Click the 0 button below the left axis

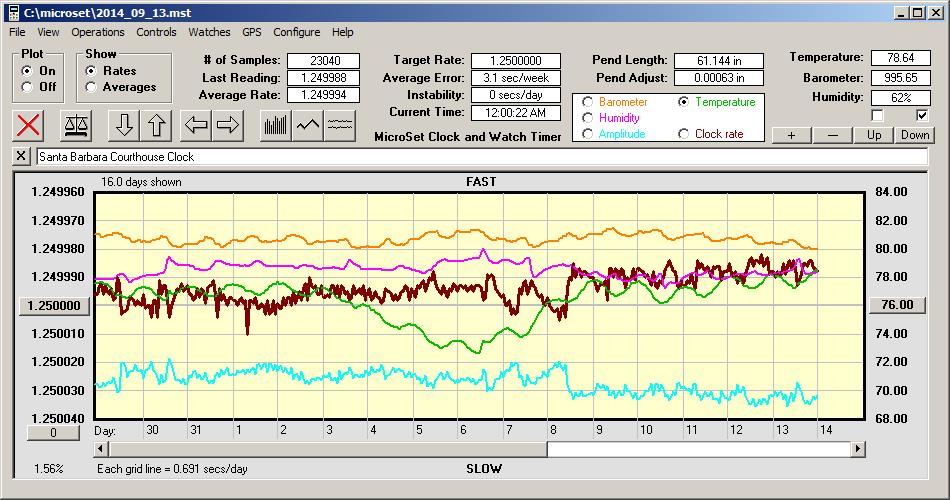pyautogui.click(x=53, y=433)
